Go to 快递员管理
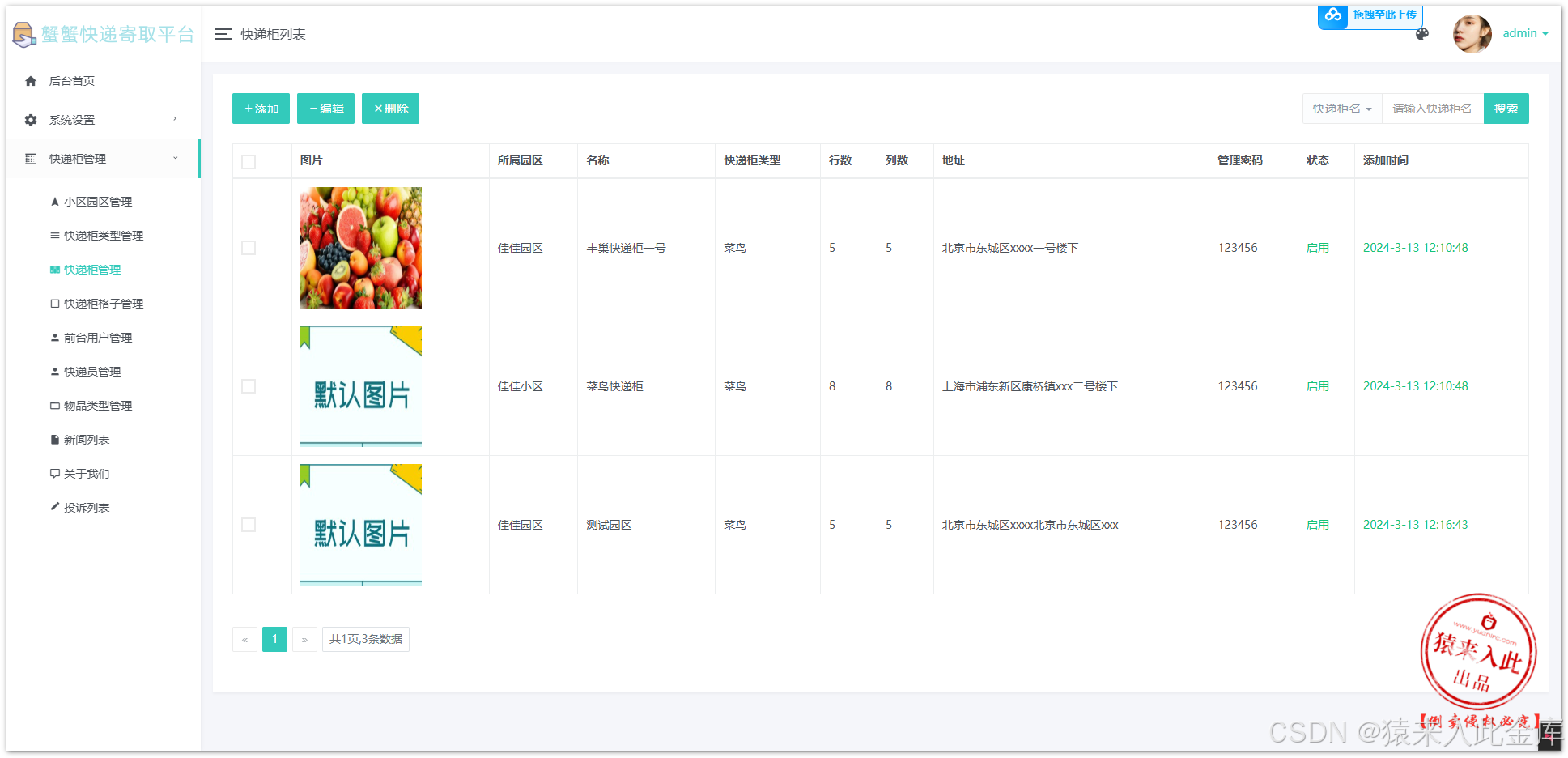This screenshot has height=758, width=1568. pos(92,372)
